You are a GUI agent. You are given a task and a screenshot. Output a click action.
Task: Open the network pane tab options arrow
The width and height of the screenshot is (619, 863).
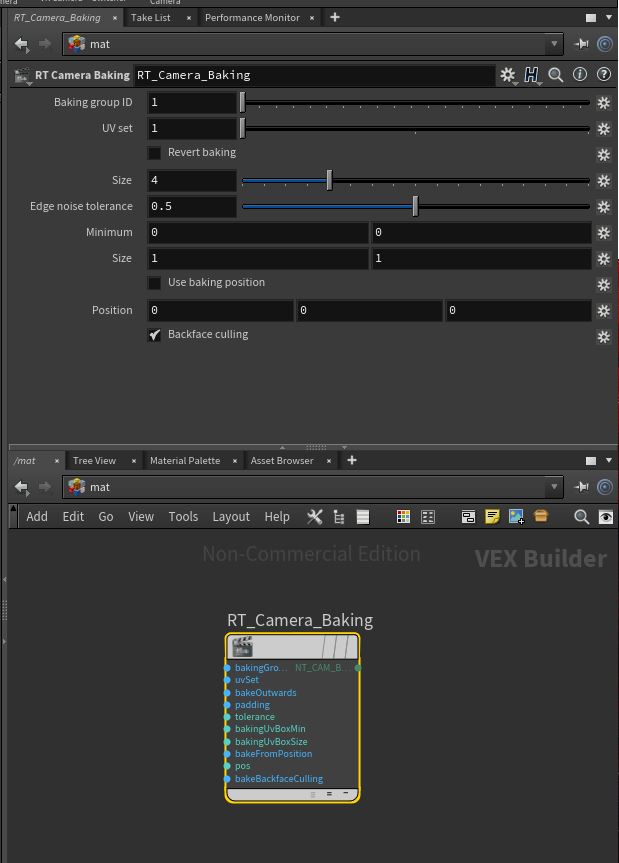609,460
